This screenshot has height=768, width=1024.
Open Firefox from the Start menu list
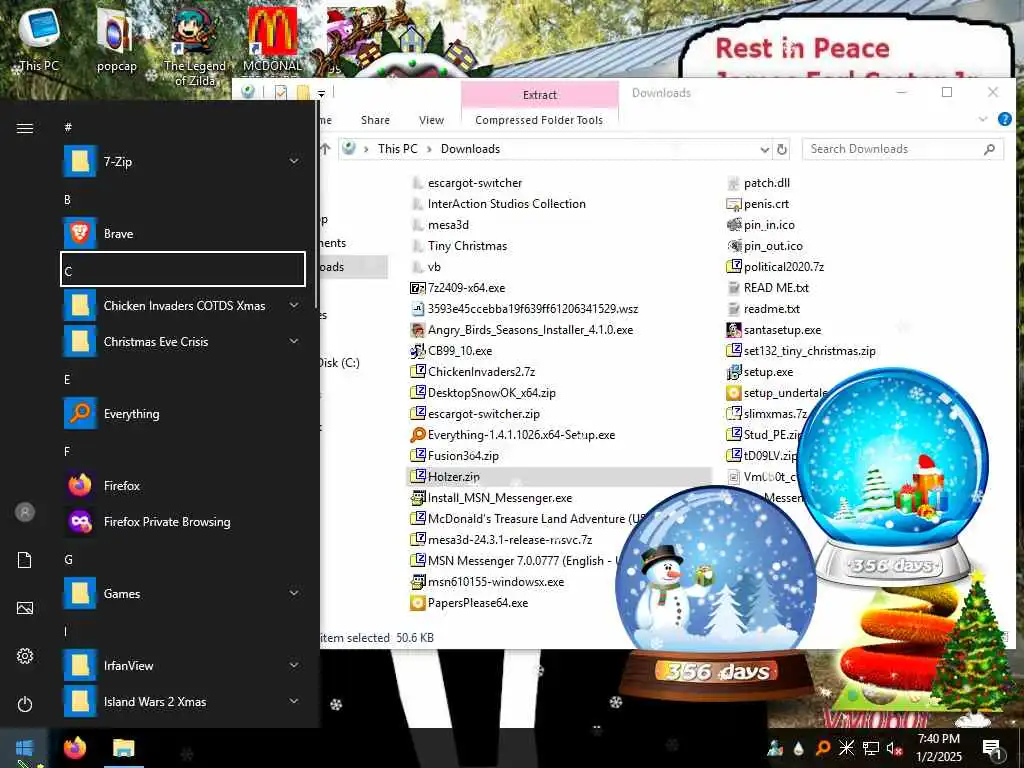point(184,486)
